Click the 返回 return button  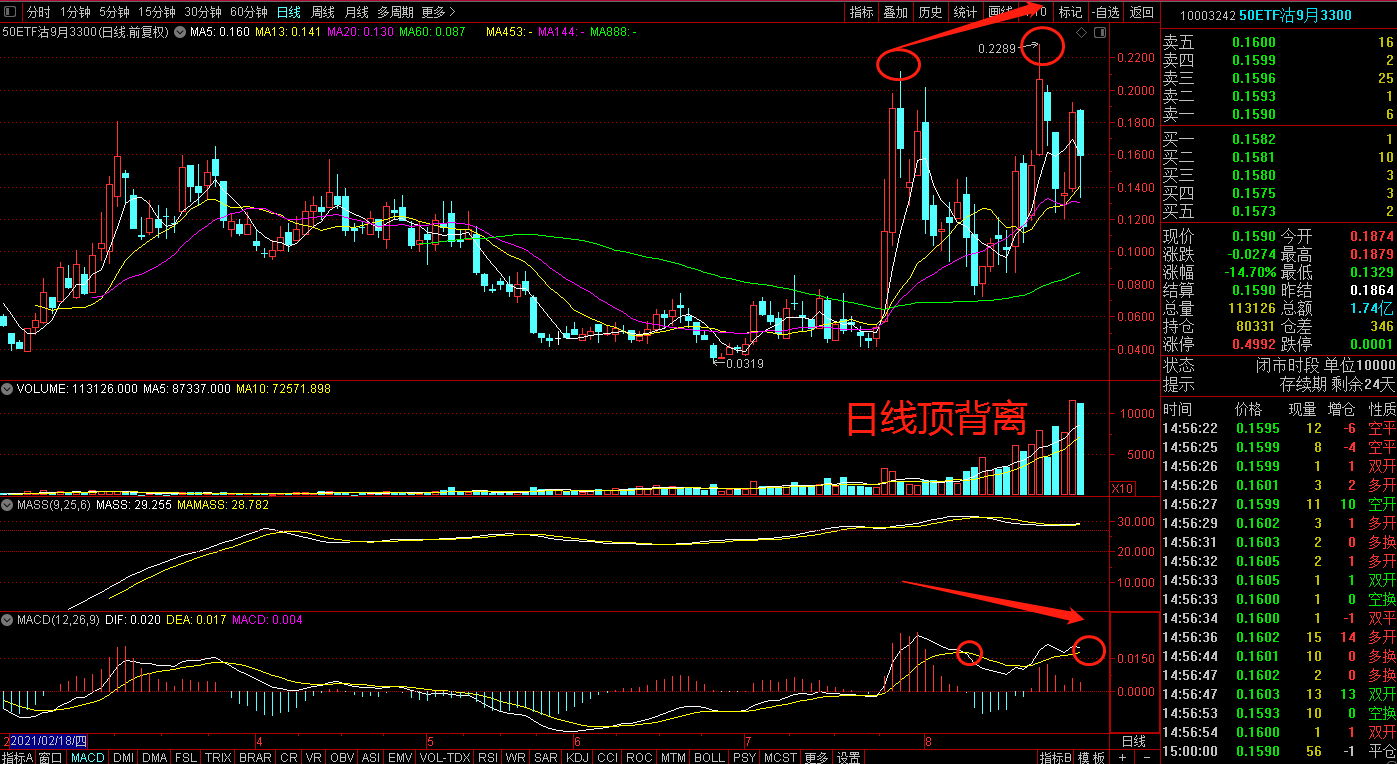(x=1140, y=12)
